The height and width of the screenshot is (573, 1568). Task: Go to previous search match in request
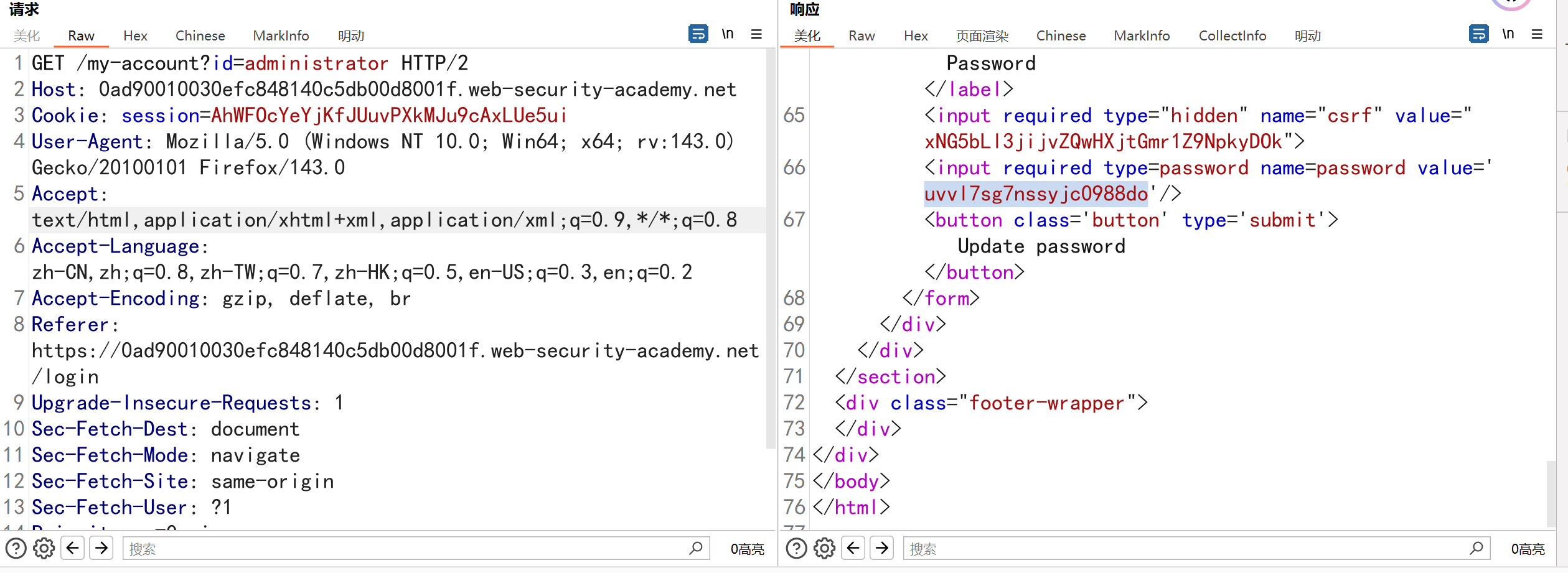[73, 548]
